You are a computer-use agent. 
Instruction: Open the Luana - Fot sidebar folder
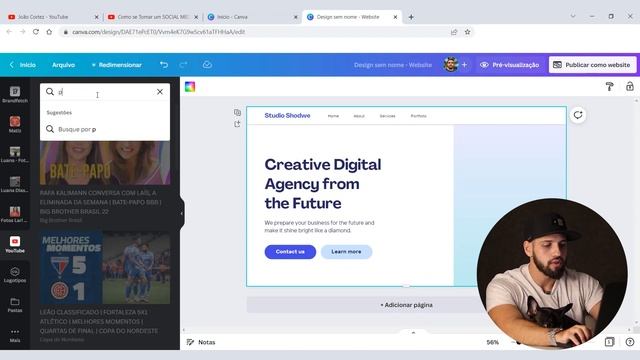[15, 154]
